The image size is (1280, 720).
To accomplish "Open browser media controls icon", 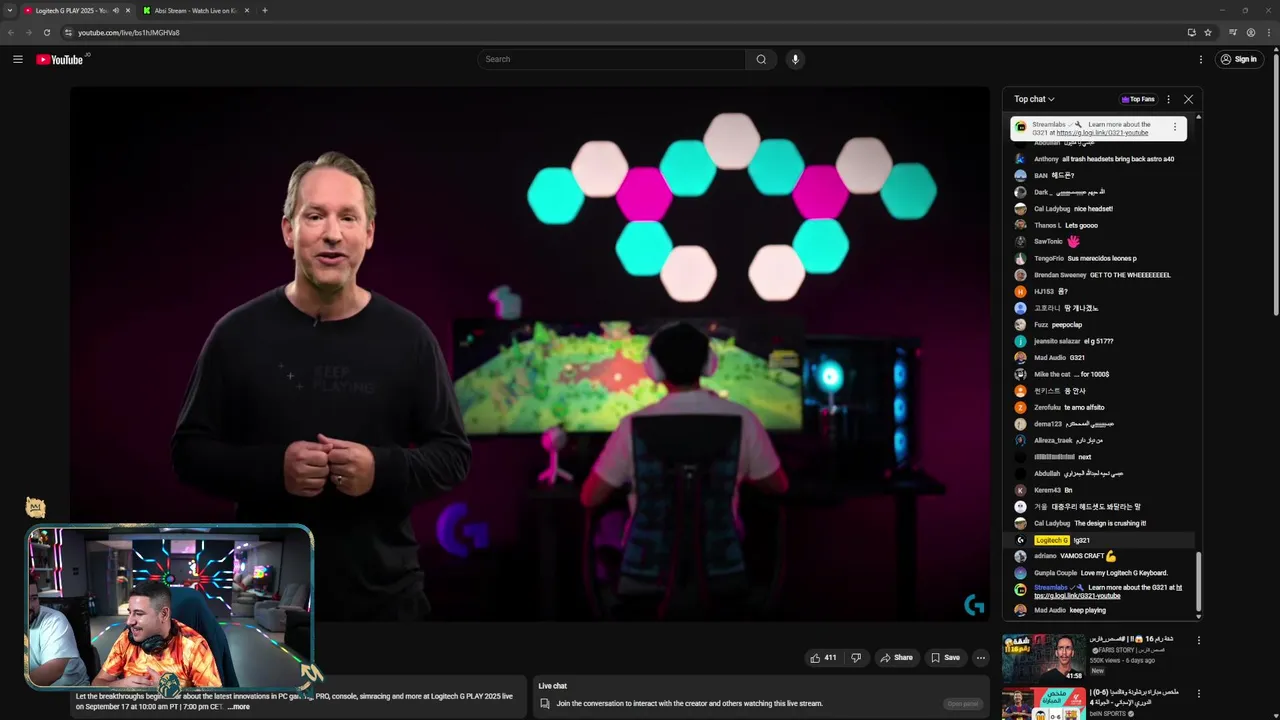I will coord(1233,32).
